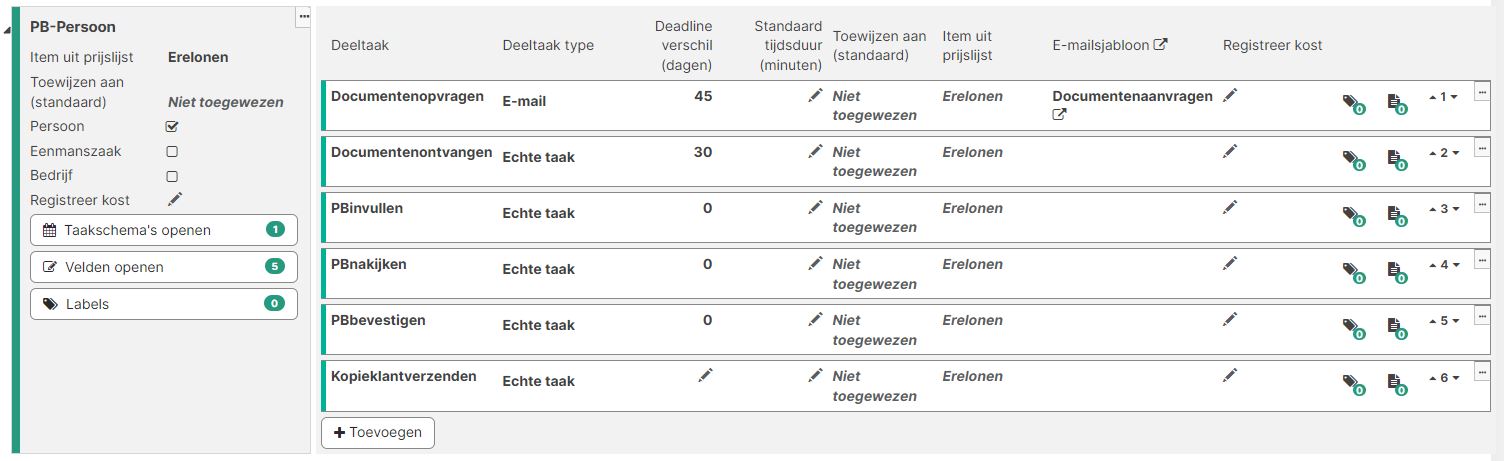Edit Registreer kost pencil for Documentenontvangen
Viewport: 1504px width, 461px height.
click(1230, 151)
